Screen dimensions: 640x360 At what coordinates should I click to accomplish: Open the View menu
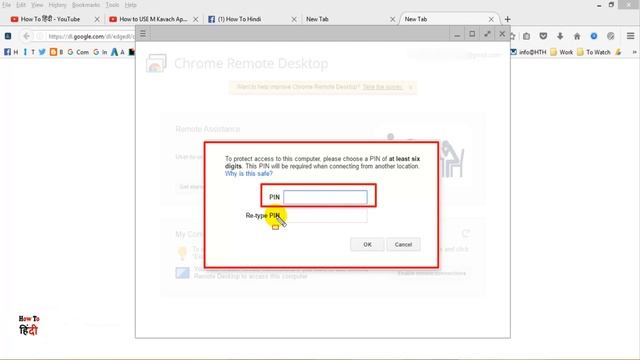[37, 5]
